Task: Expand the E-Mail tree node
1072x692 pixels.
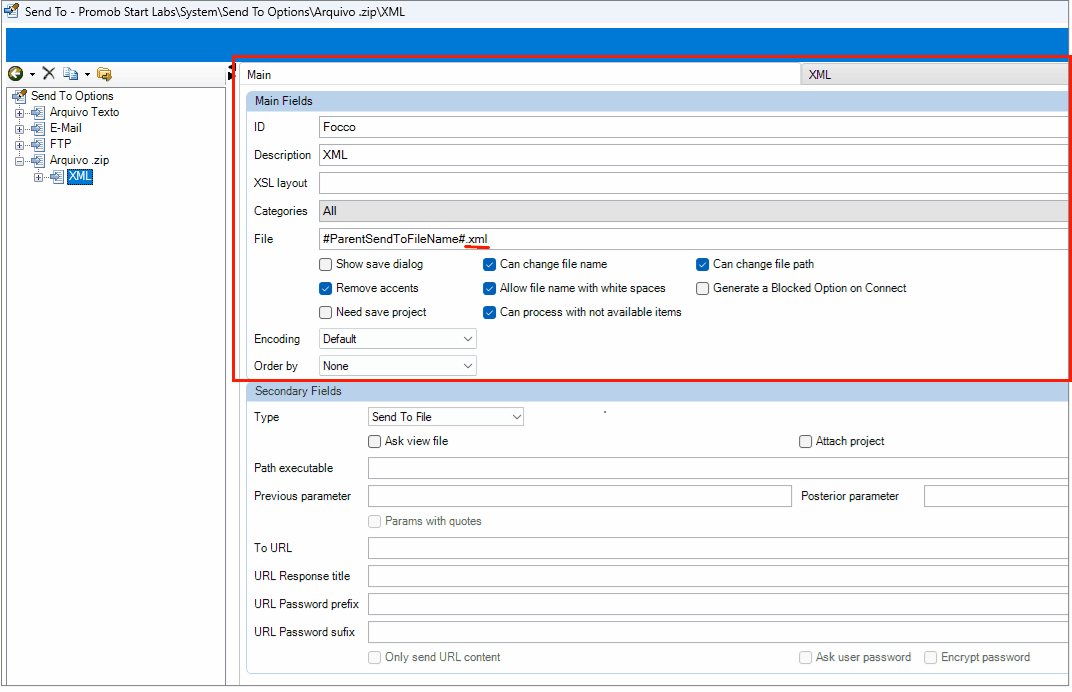Action: click(19, 129)
